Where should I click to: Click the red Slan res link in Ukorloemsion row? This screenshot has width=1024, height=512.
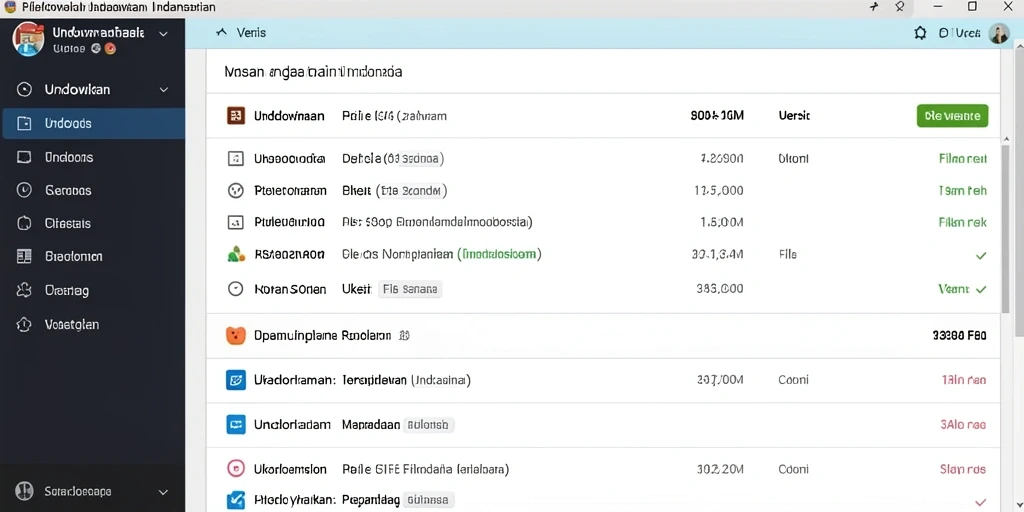click(963, 469)
